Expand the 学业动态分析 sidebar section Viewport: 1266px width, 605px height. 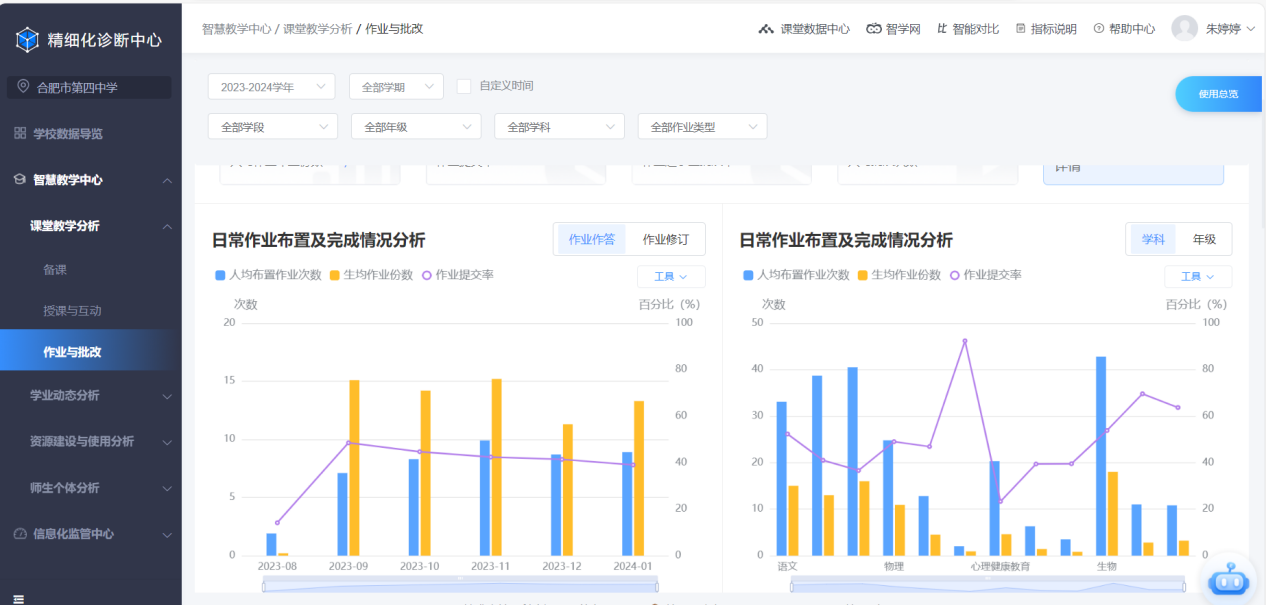pyautogui.click(x=90, y=395)
